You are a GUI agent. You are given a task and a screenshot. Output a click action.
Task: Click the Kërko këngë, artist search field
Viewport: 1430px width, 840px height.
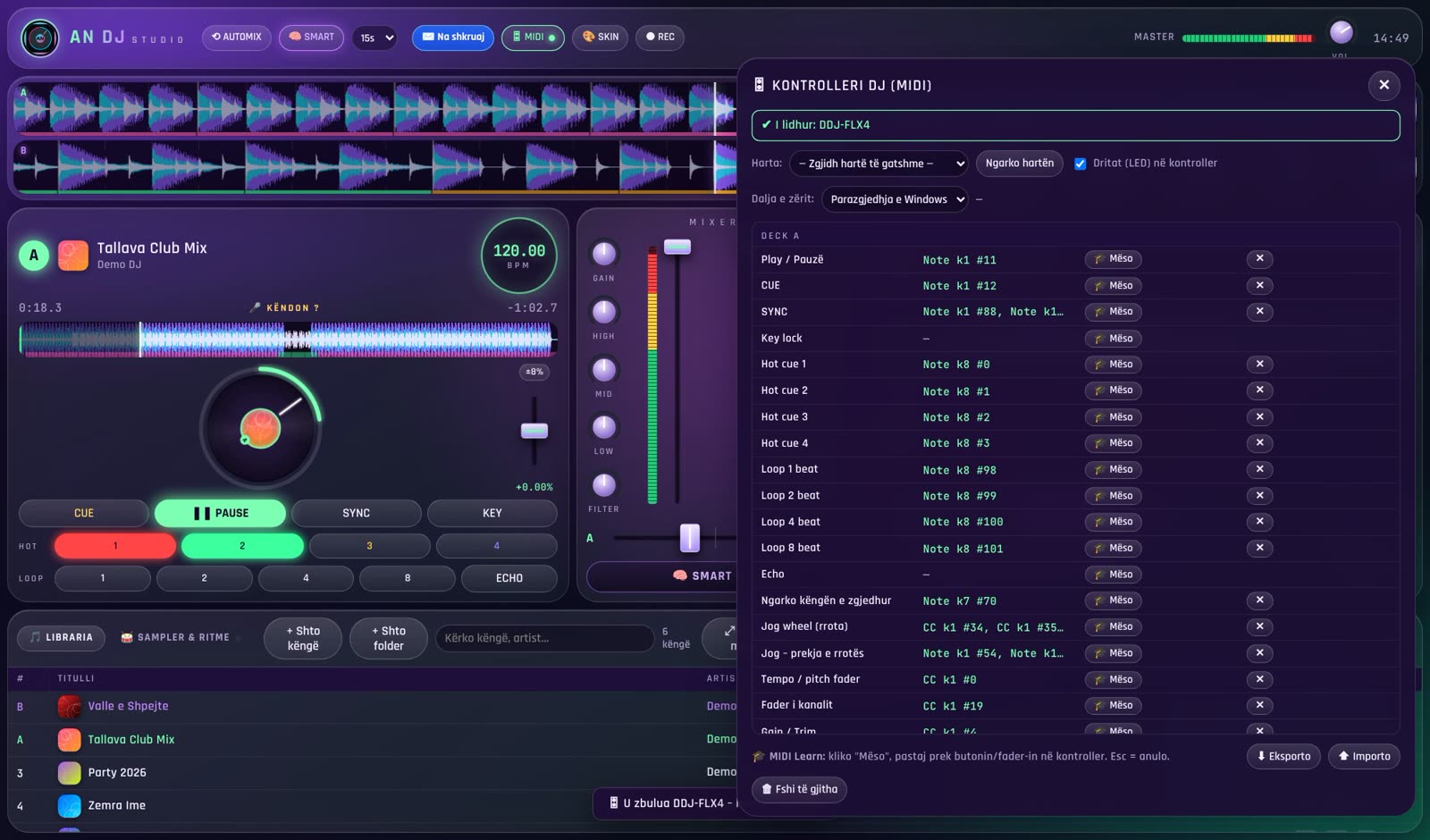[544, 638]
